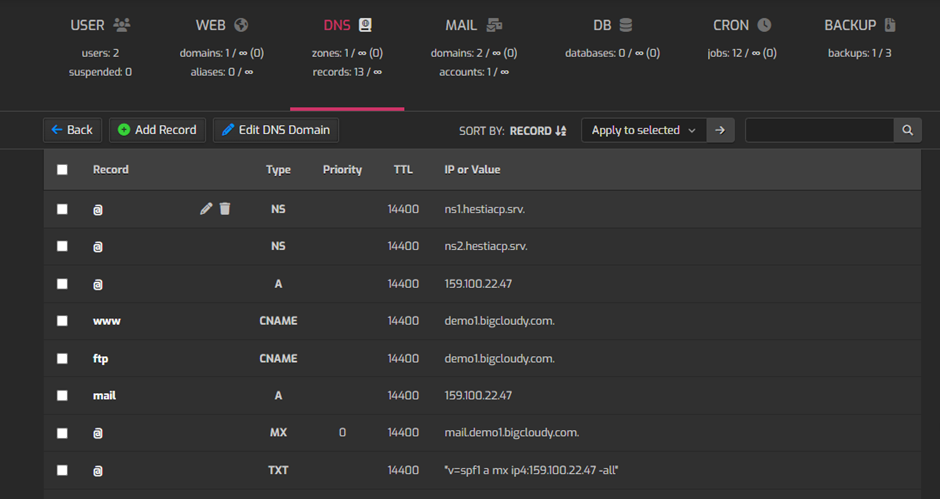
Task: Click inside the search input field
Action: pos(818,130)
